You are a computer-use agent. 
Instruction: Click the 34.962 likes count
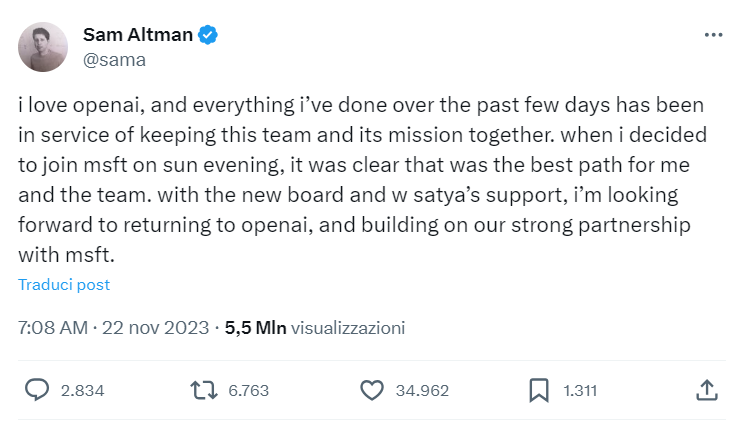point(422,391)
